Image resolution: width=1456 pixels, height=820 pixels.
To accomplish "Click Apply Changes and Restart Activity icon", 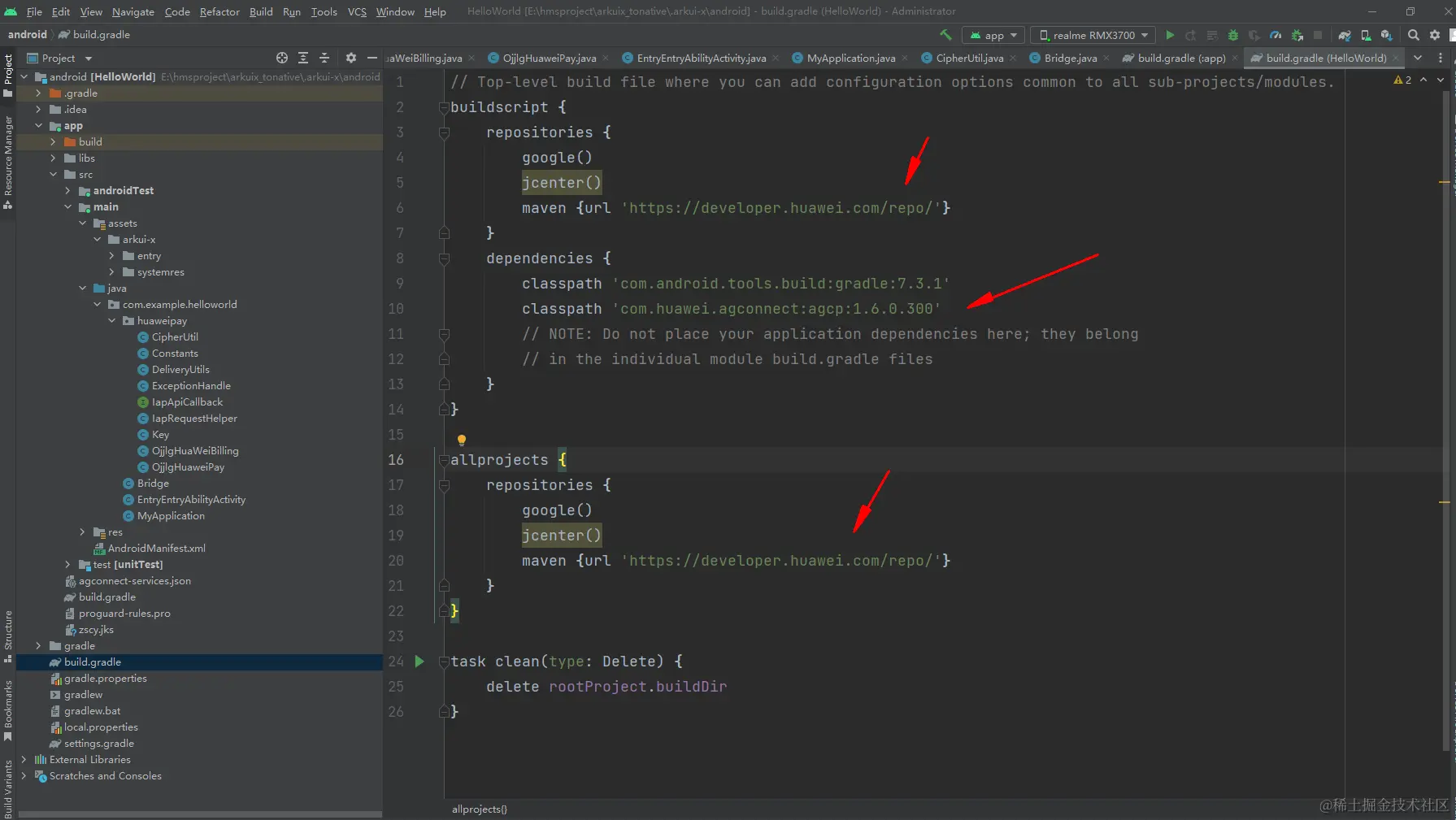I will pyautogui.click(x=1190, y=35).
